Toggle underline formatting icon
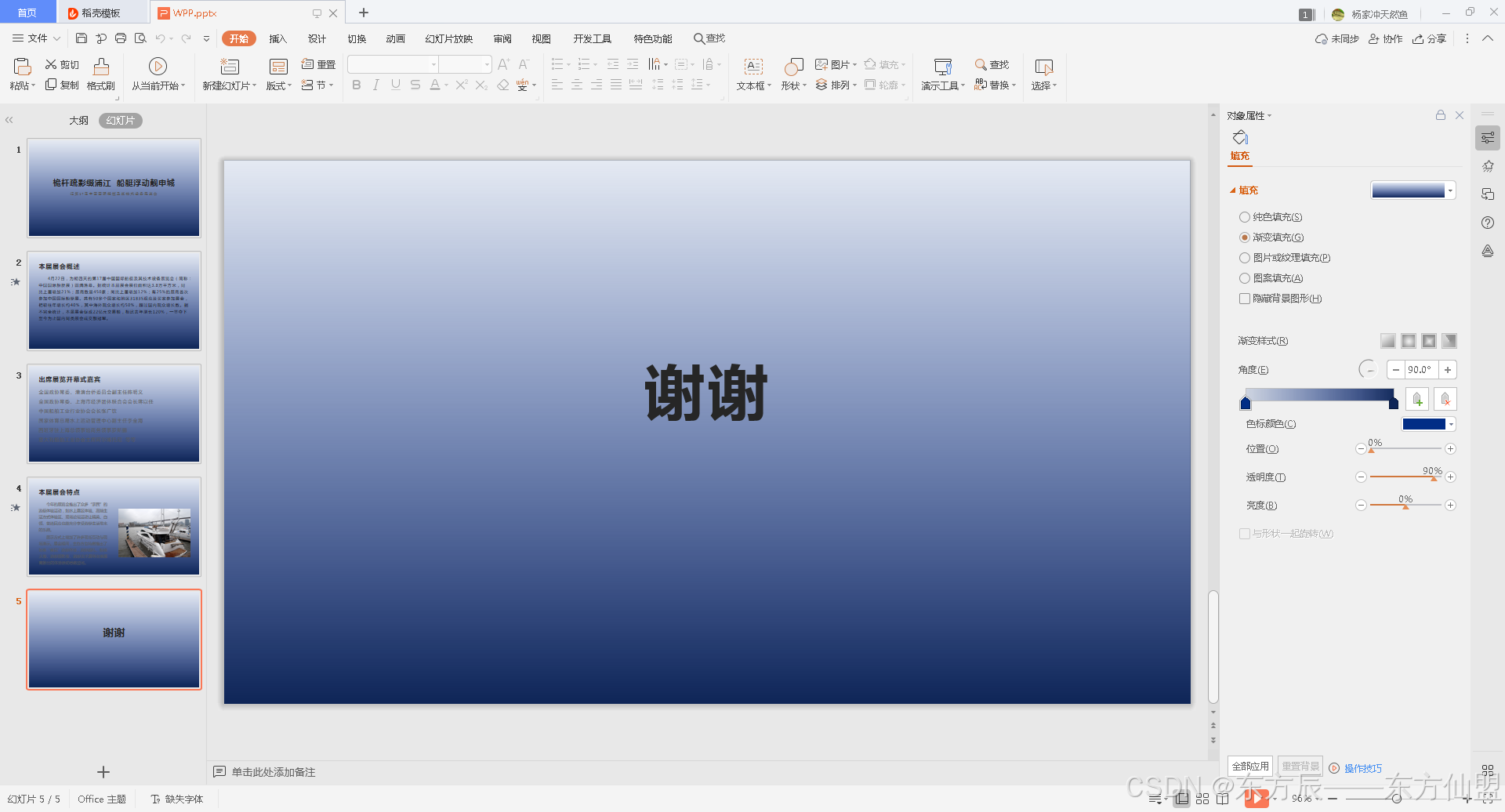The height and width of the screenshot is (812, 1505). point(396,85)
